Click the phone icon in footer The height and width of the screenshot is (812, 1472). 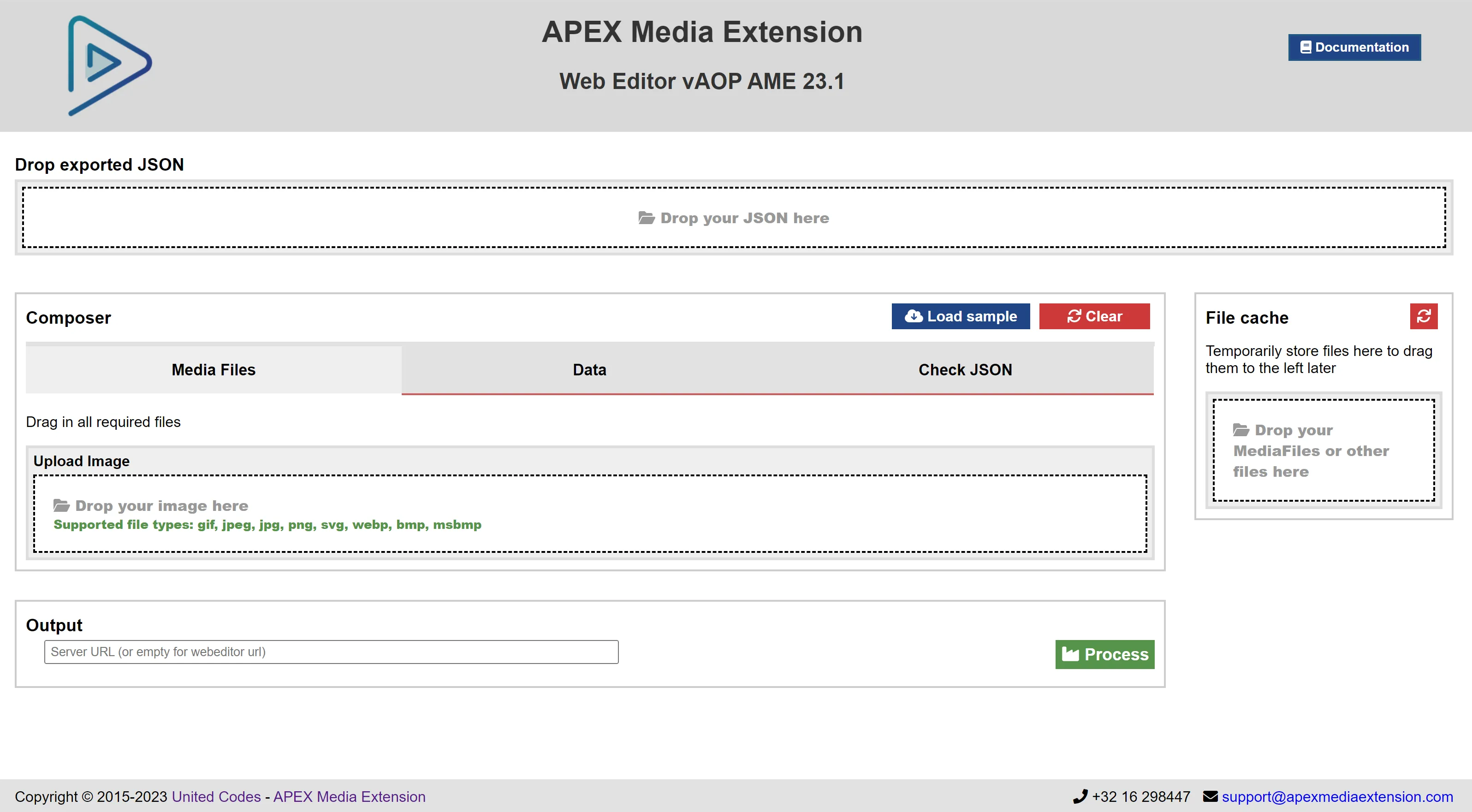[1080, 796]
